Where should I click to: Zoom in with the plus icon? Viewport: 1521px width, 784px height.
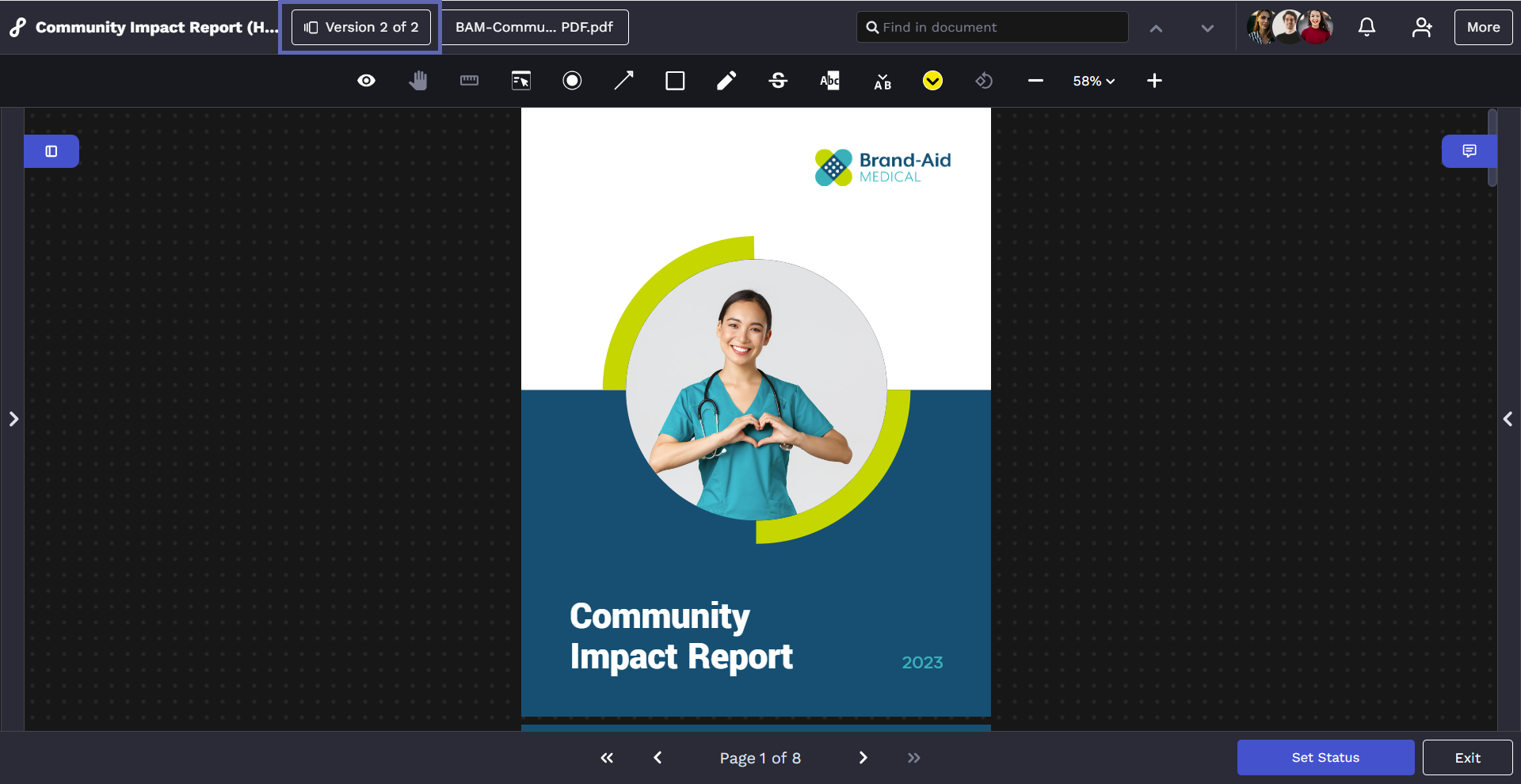point(1154,81)
